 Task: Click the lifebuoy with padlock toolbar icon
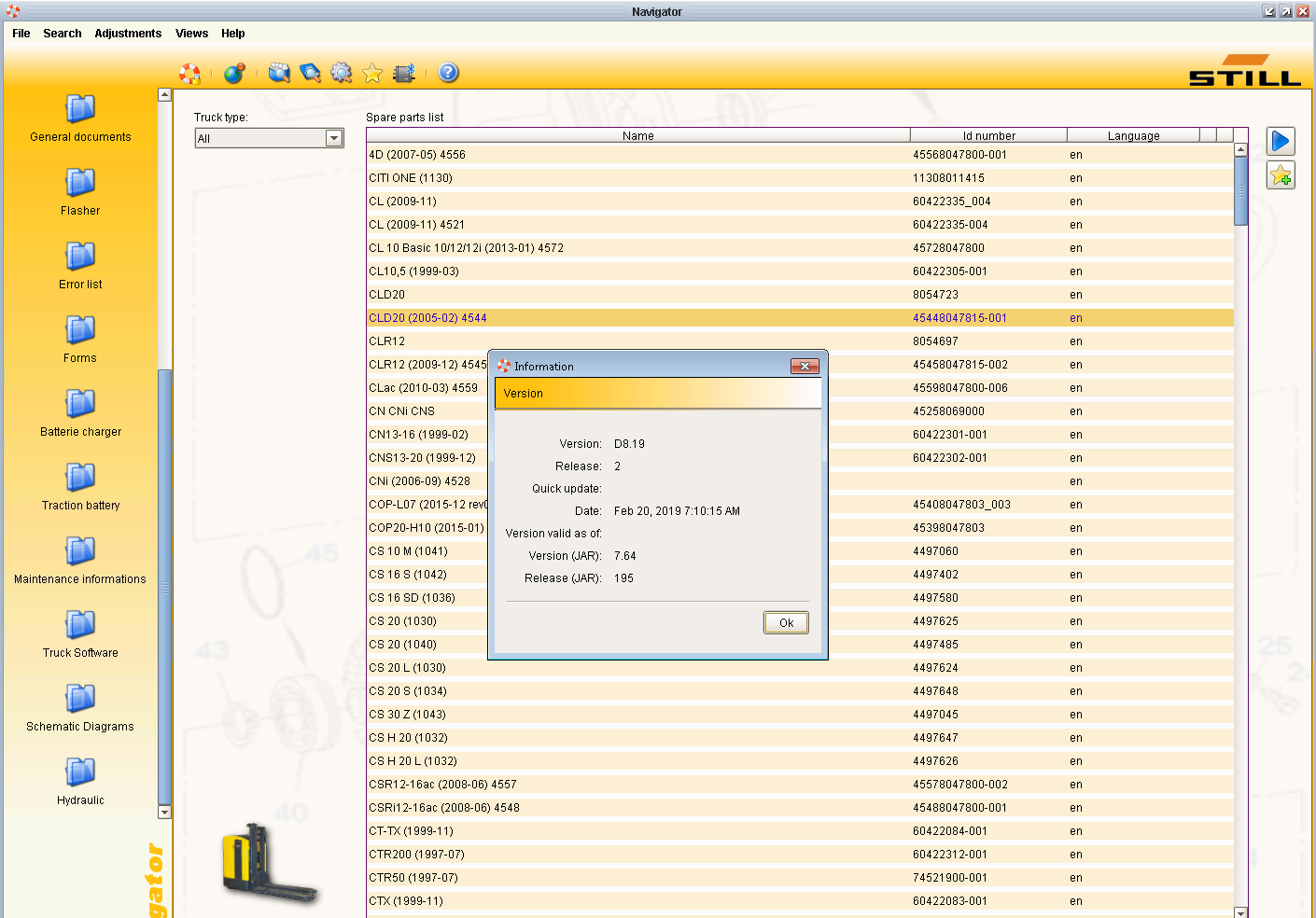coord(190,73)
